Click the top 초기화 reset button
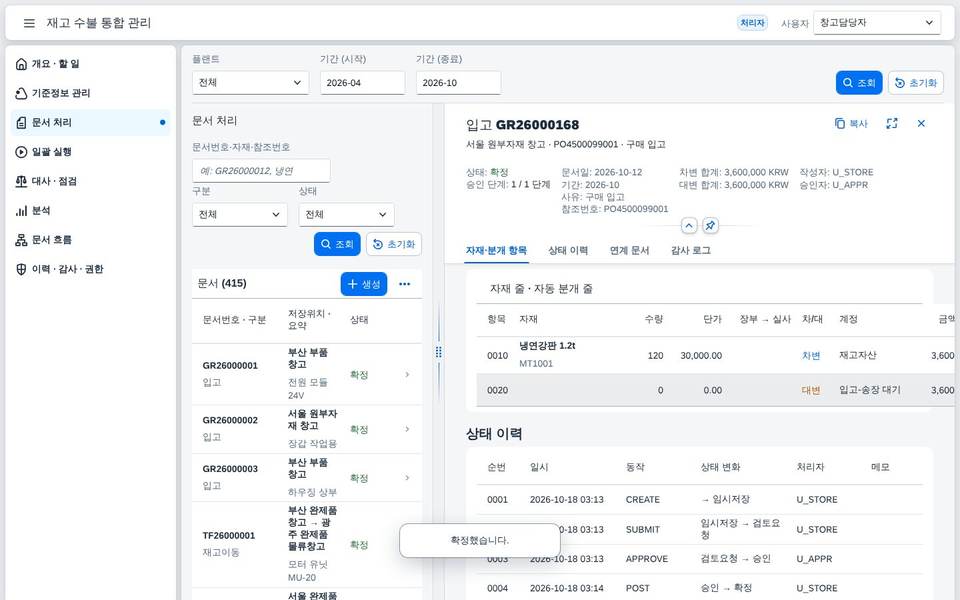The width and height of the screenshot is (960, 600). point(915,83)
